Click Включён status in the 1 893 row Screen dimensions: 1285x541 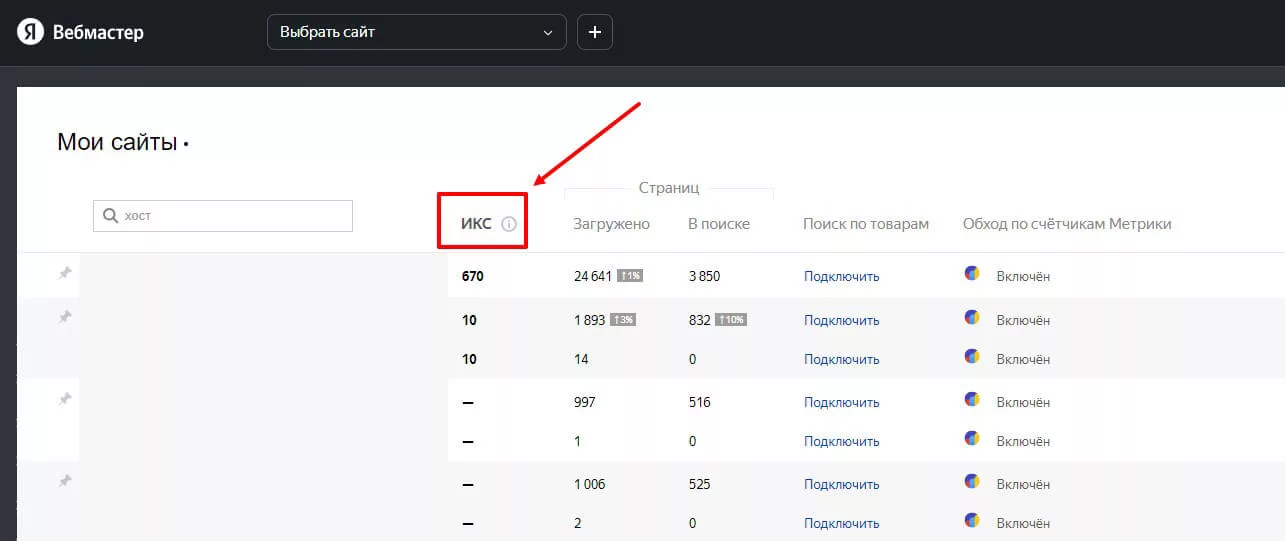coord(1023,321)
